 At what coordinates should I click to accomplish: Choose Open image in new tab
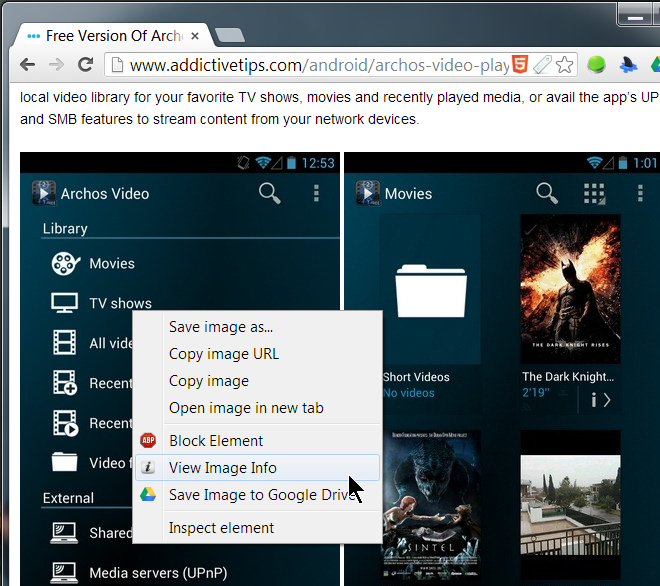click(257, 408)
